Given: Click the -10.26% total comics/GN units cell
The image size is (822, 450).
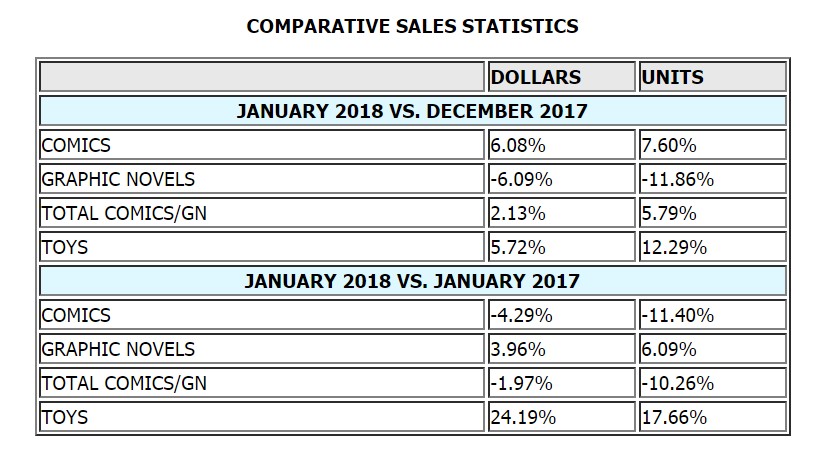Looking at the screenshot, I should pyautogui.click(x=712, y=383).
